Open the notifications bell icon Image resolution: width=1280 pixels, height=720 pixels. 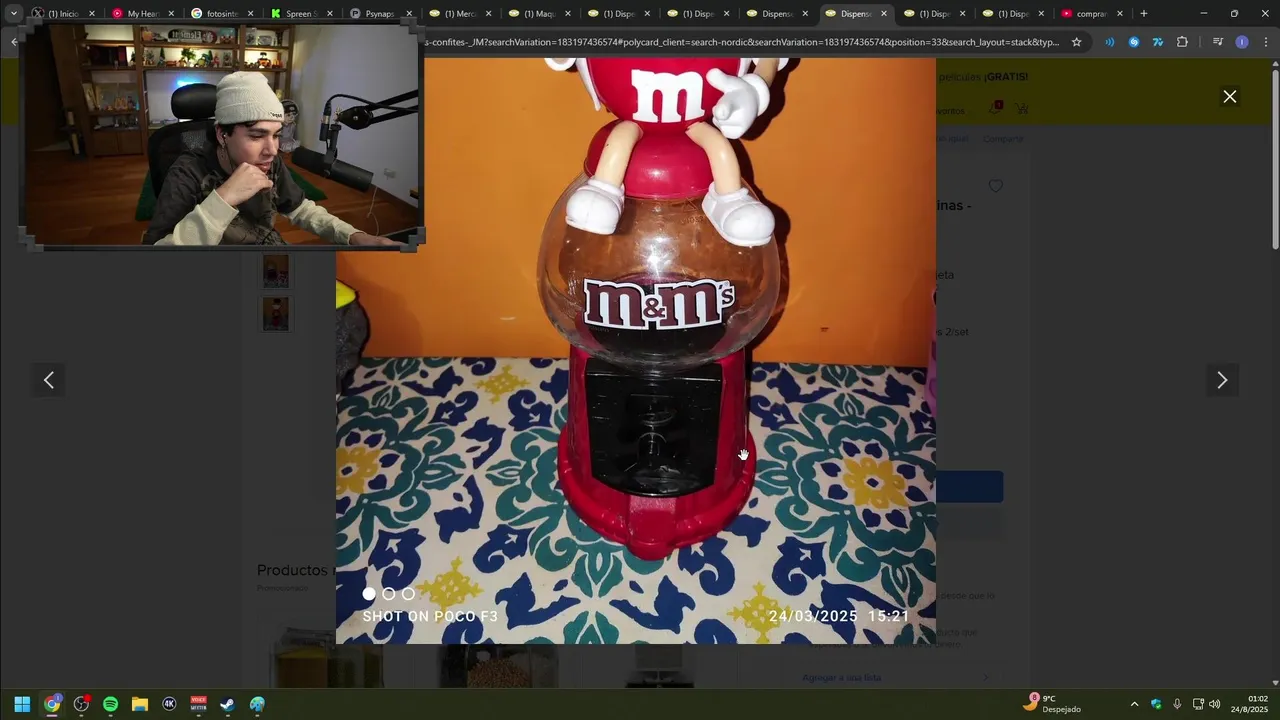996,108
